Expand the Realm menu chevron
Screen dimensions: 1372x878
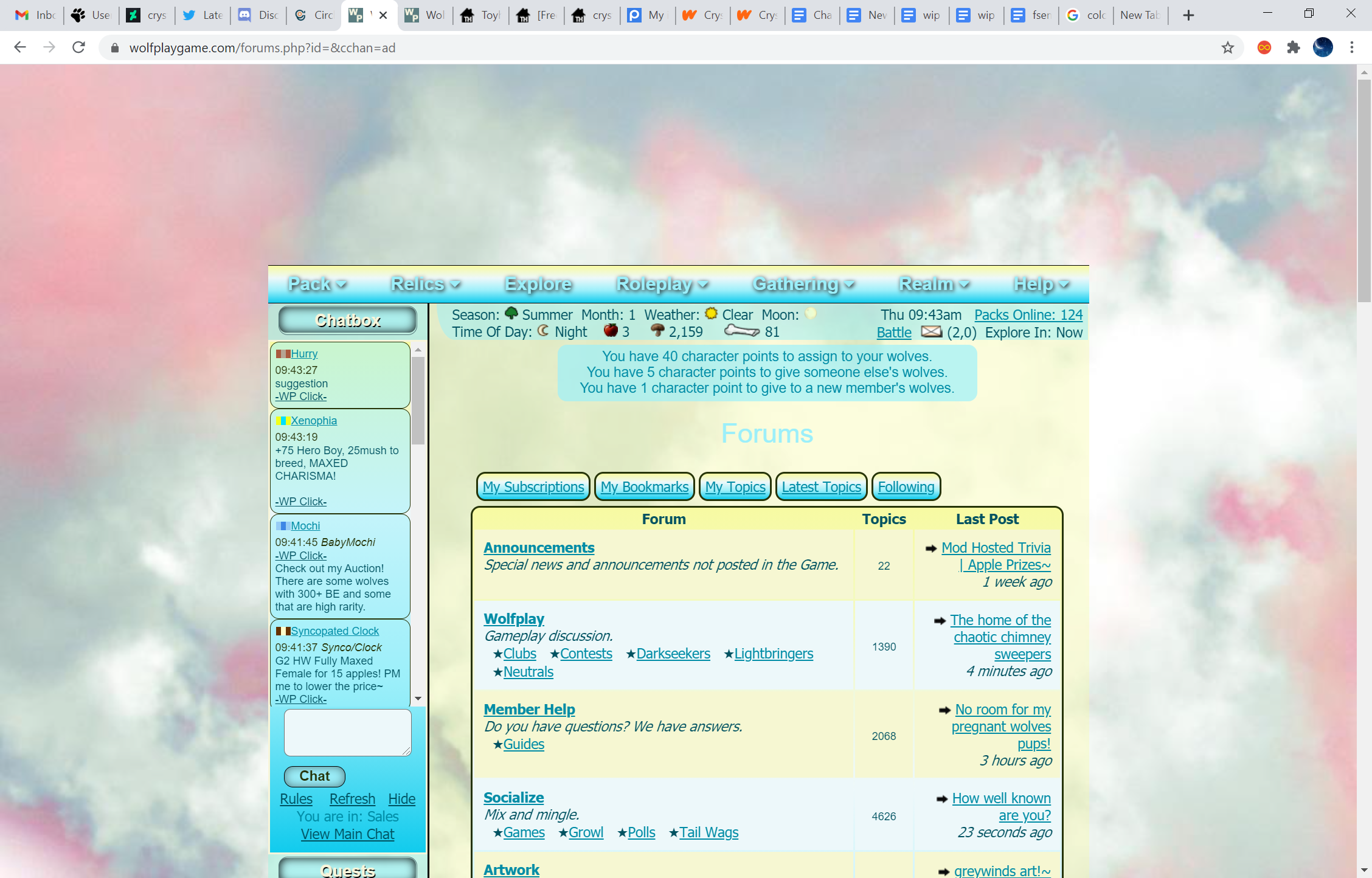click(965, 284)
